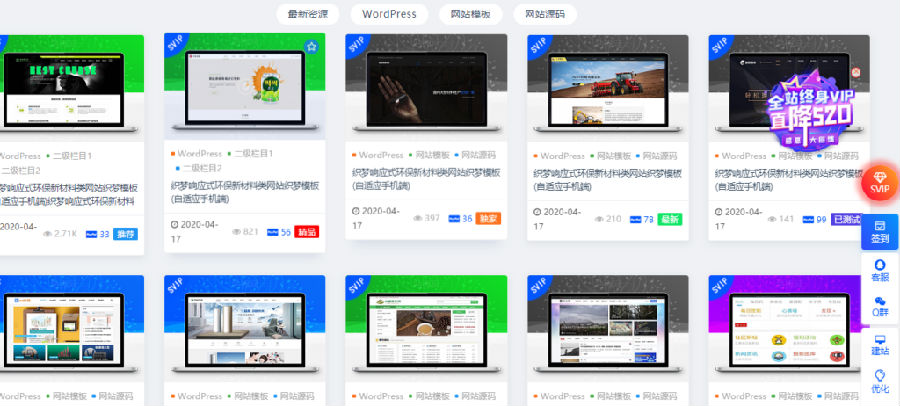Open the 网站源码 tab
Viewport: 900px width, 406px height.
tap(545, 14)
